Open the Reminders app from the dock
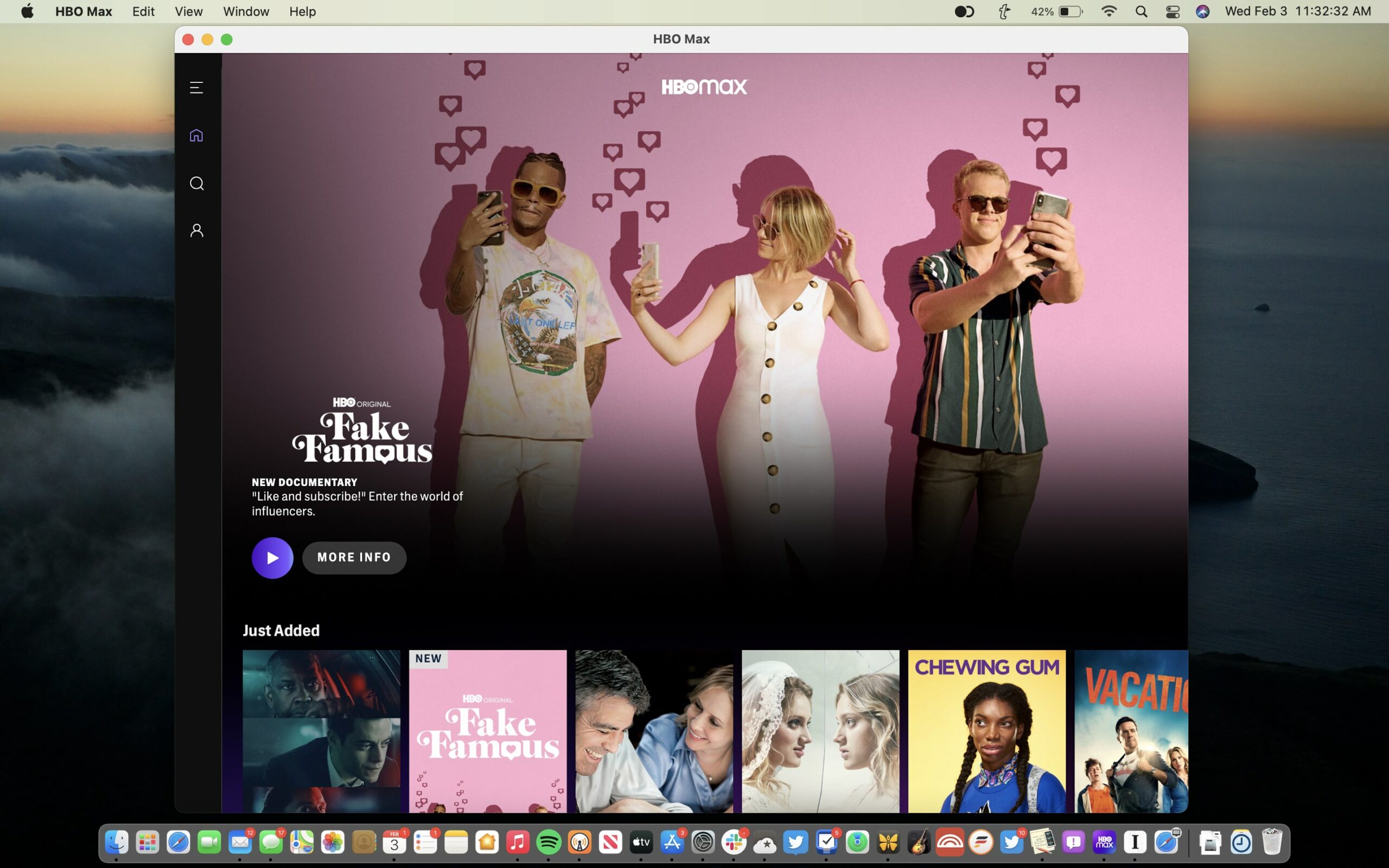Viewport: 1389px width, 868px height. (x=425, y=842)
